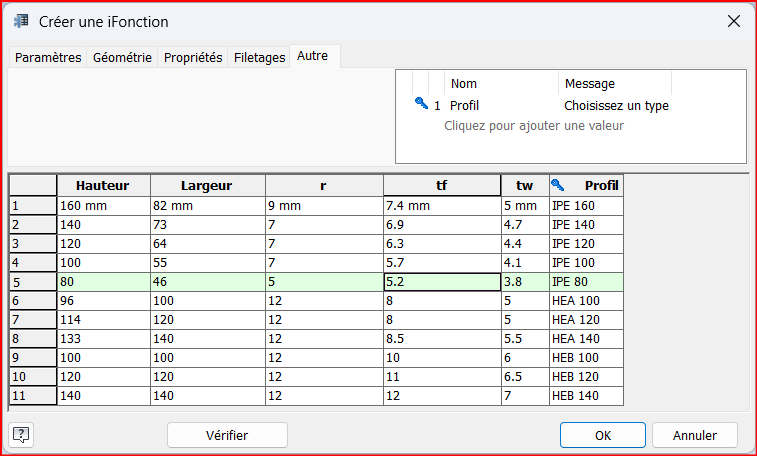Close the Créer une iFonction dialog
Screen dimensions: 757x456
[x=733, y=21]
